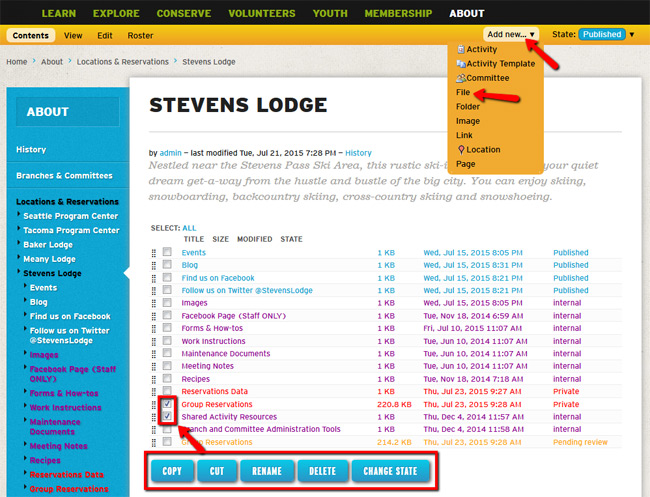Screen dimensions: 650x497
Task: Uncheck the Shared Activity Resources checkbox
Action: [167, 416]
